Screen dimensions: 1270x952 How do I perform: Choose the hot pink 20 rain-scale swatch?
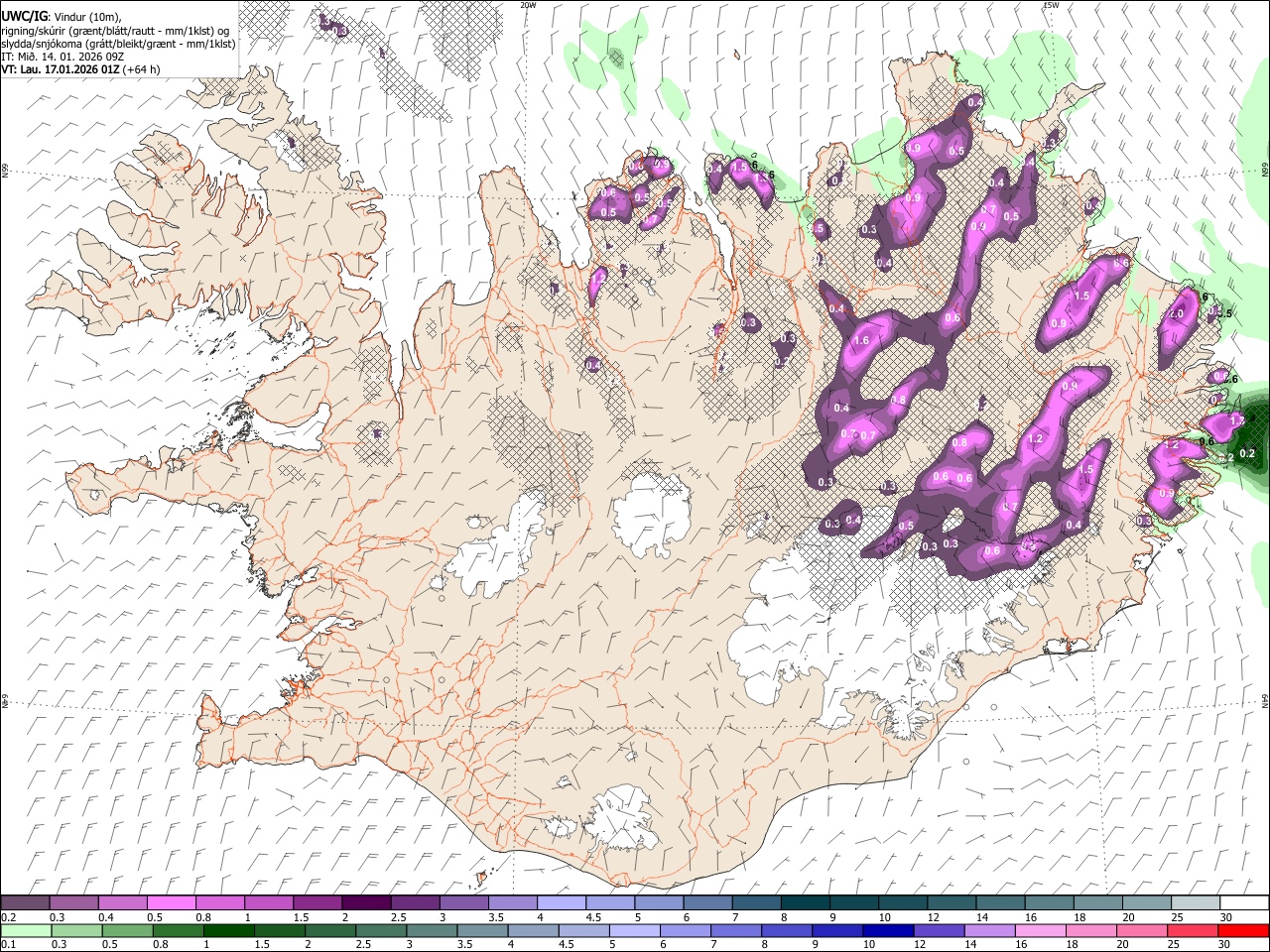[1140, 930]
